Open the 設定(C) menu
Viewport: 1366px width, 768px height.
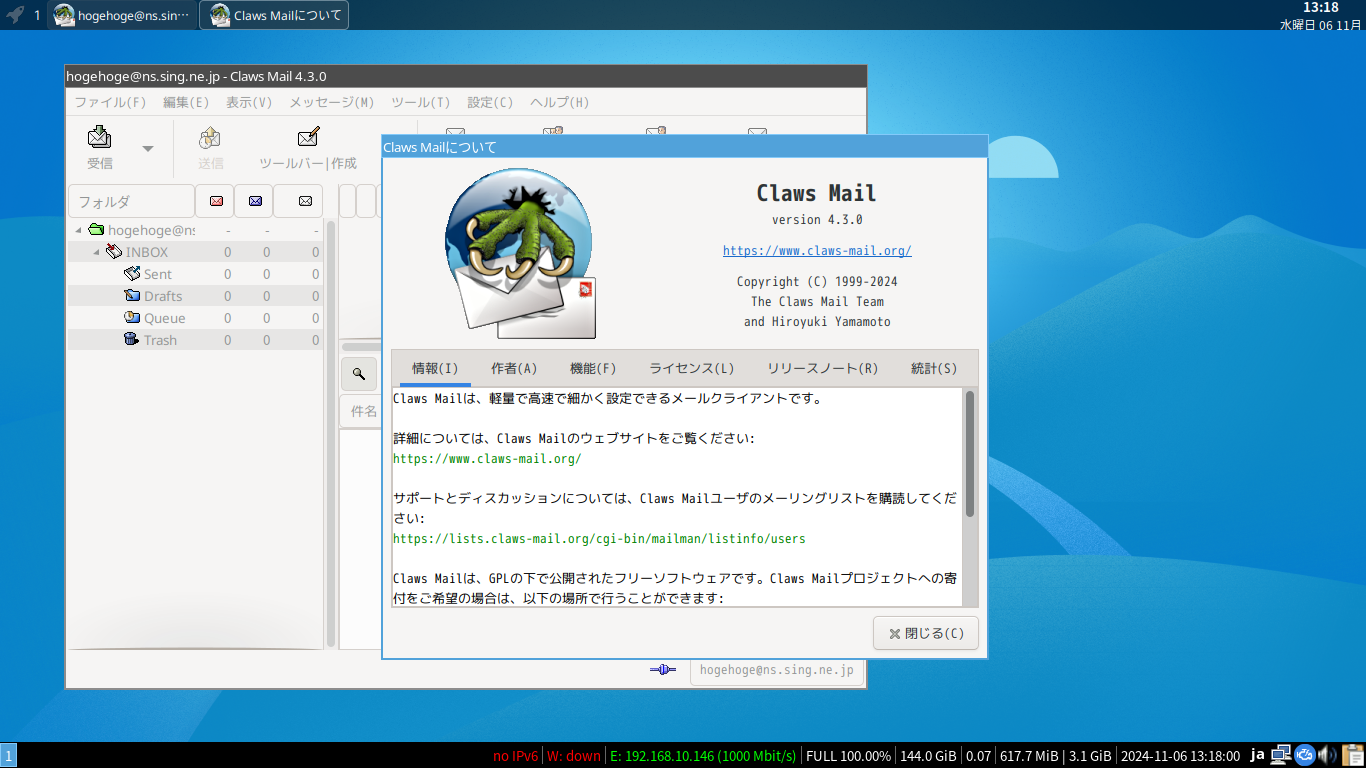490,102
